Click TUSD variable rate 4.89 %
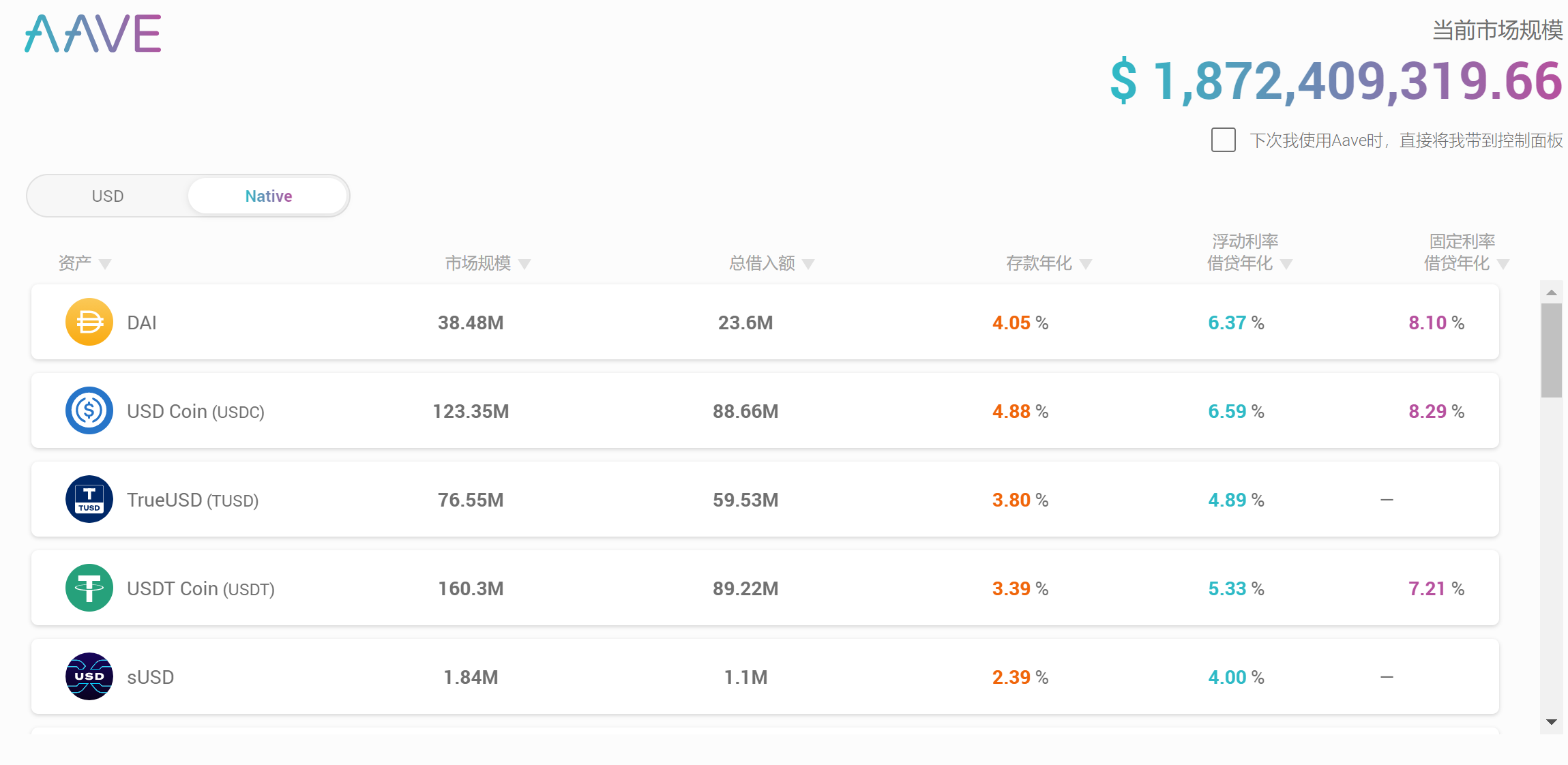Image resolution: width=1568 pixels, height=765 pixels. (1236, 500)
